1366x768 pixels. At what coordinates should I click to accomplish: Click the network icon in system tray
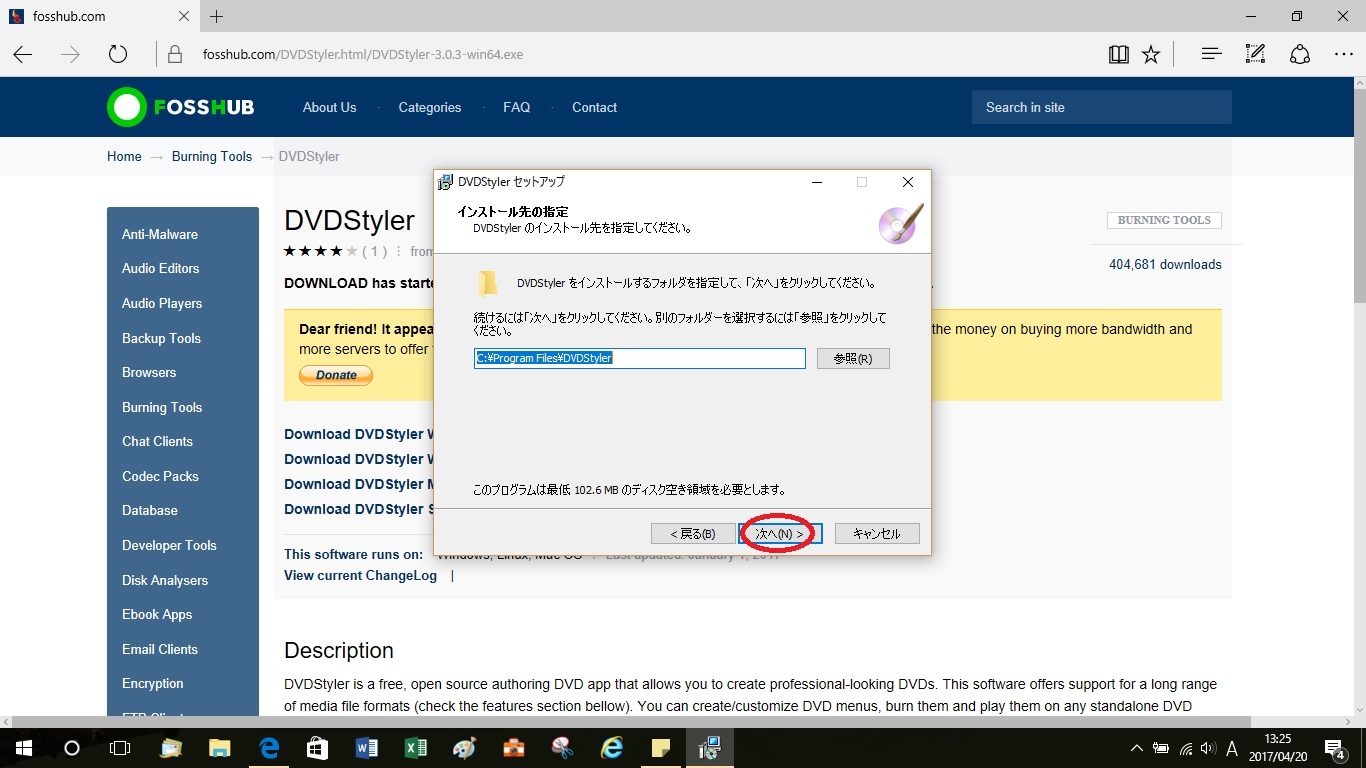(1185, 748)
